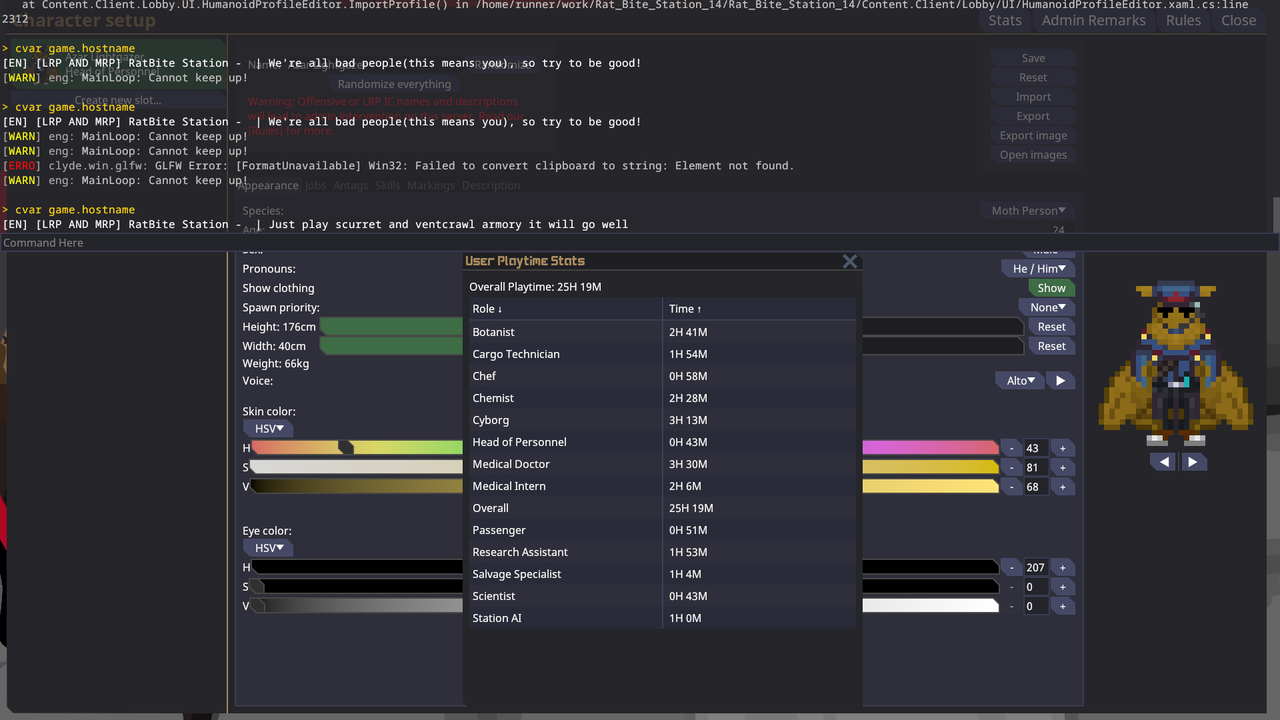Switch to the Markings tab

[x=431, y=185]
